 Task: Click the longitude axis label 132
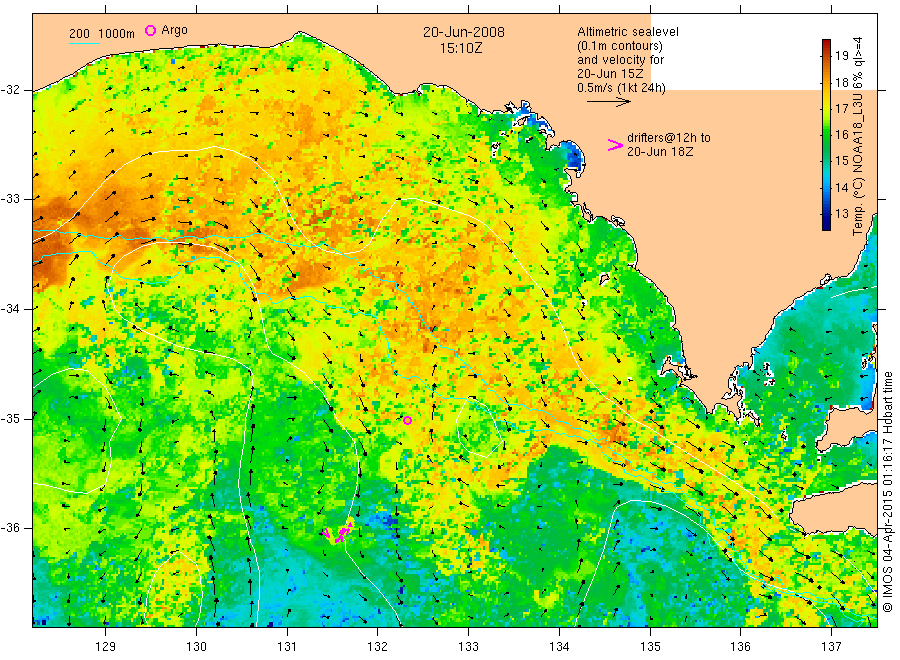coord(378,646)
